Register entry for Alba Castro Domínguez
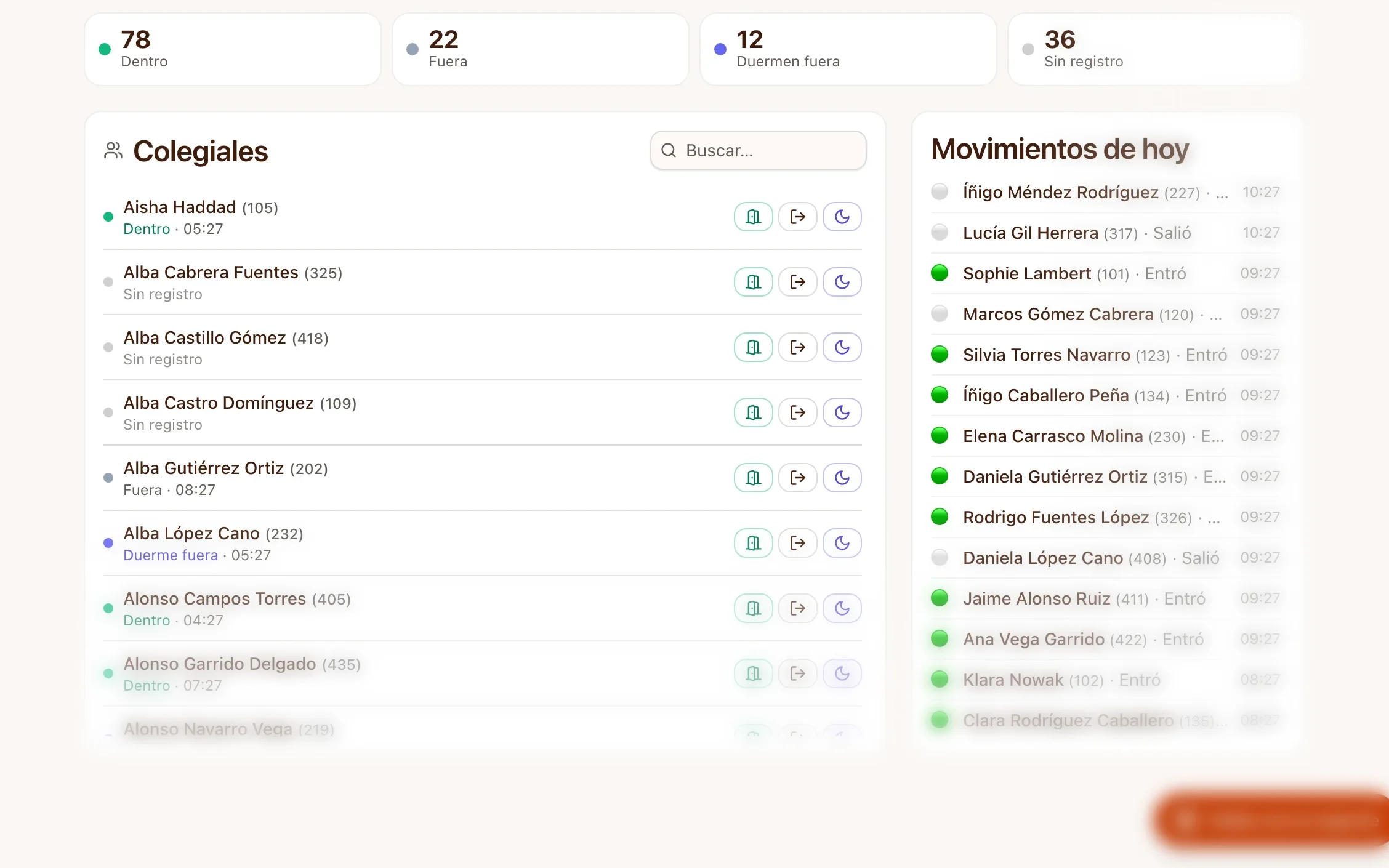This screenshot has width=1389, height=868. pos(753,412)
